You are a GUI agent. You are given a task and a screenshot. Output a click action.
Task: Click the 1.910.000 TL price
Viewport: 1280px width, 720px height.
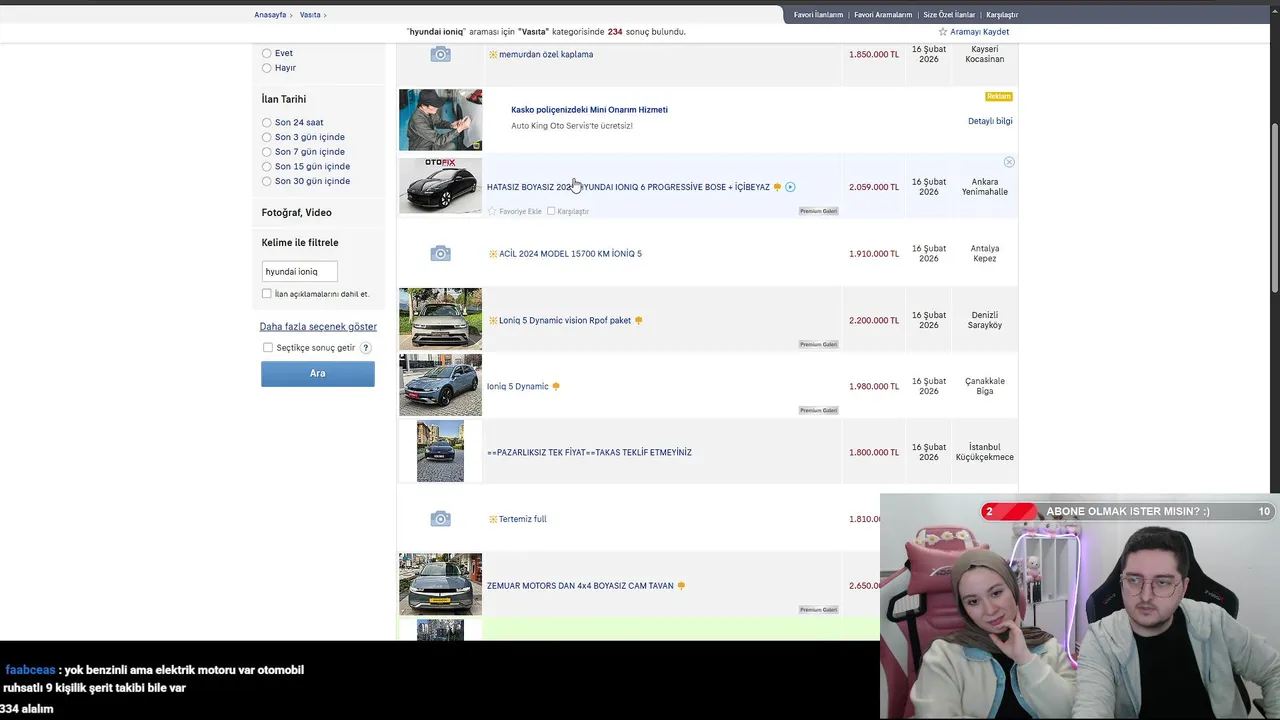click(874, 254)
